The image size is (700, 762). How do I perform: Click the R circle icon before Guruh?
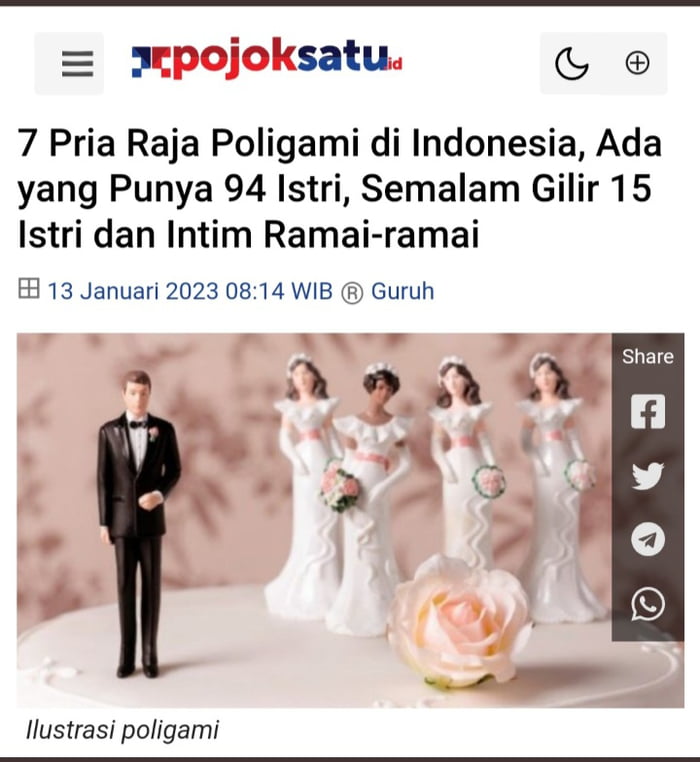(352, 293)
